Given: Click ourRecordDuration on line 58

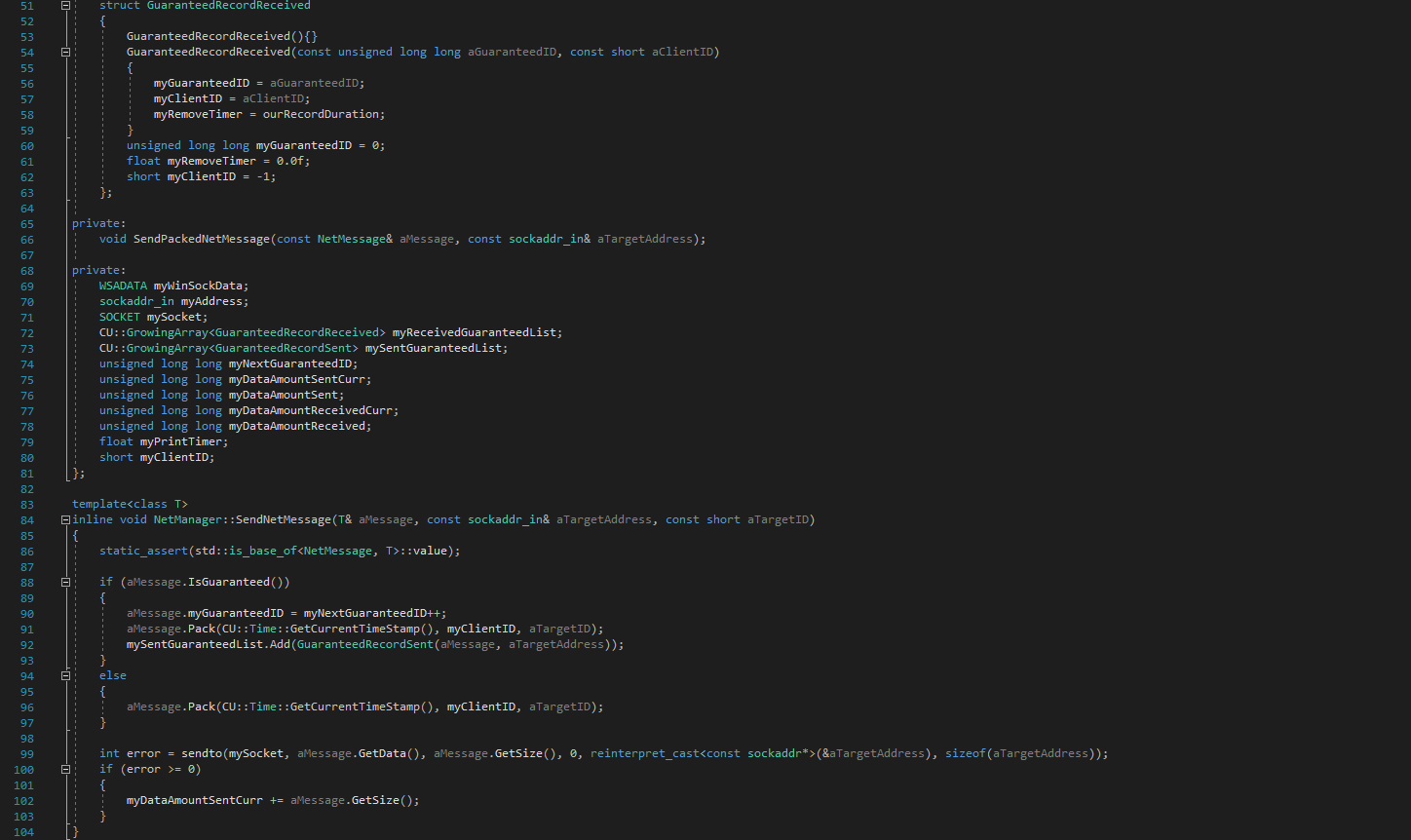Looking at the screenshot, I should (321, 114).
